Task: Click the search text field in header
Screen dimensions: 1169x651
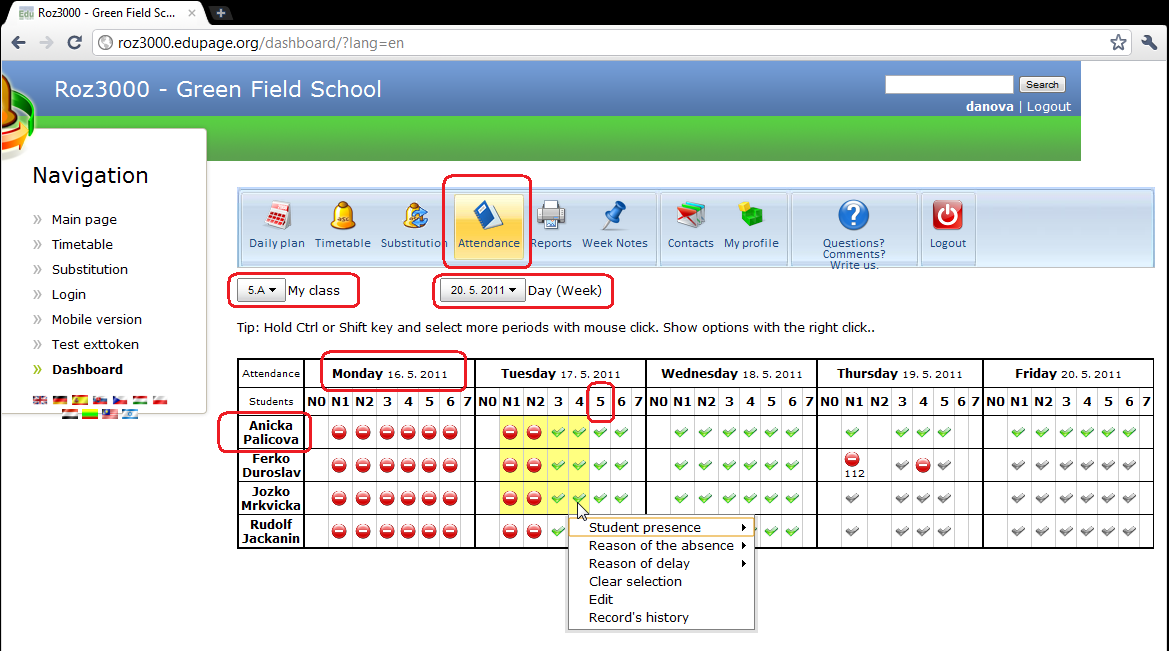Action: pyautogui.click(x=949, y=85)
